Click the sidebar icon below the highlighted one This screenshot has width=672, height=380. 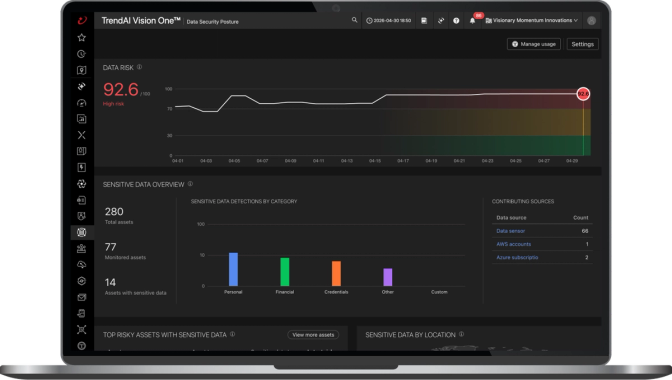pos(81,248)
